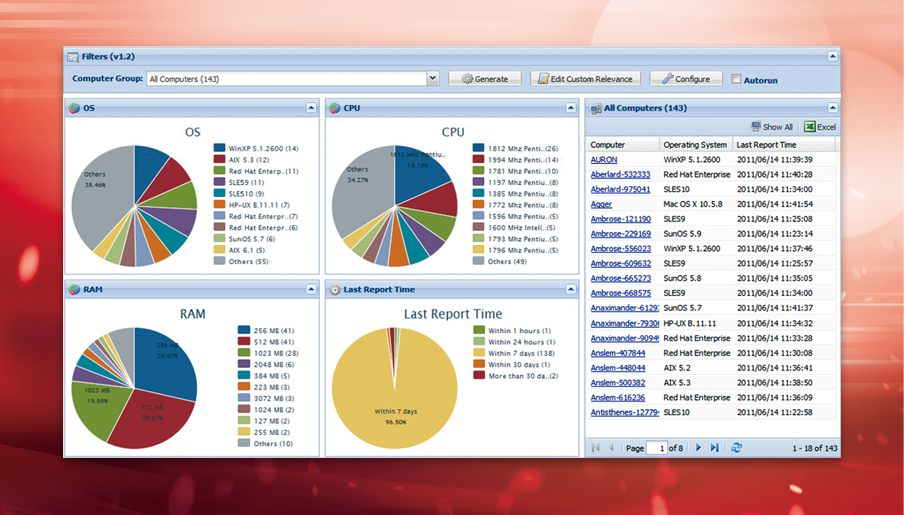Image resolution: width=904 pixels, height=515 pixels.
Task: Click the Within 7 days (138) legend swatch
Action: click(x=479, y=353)
